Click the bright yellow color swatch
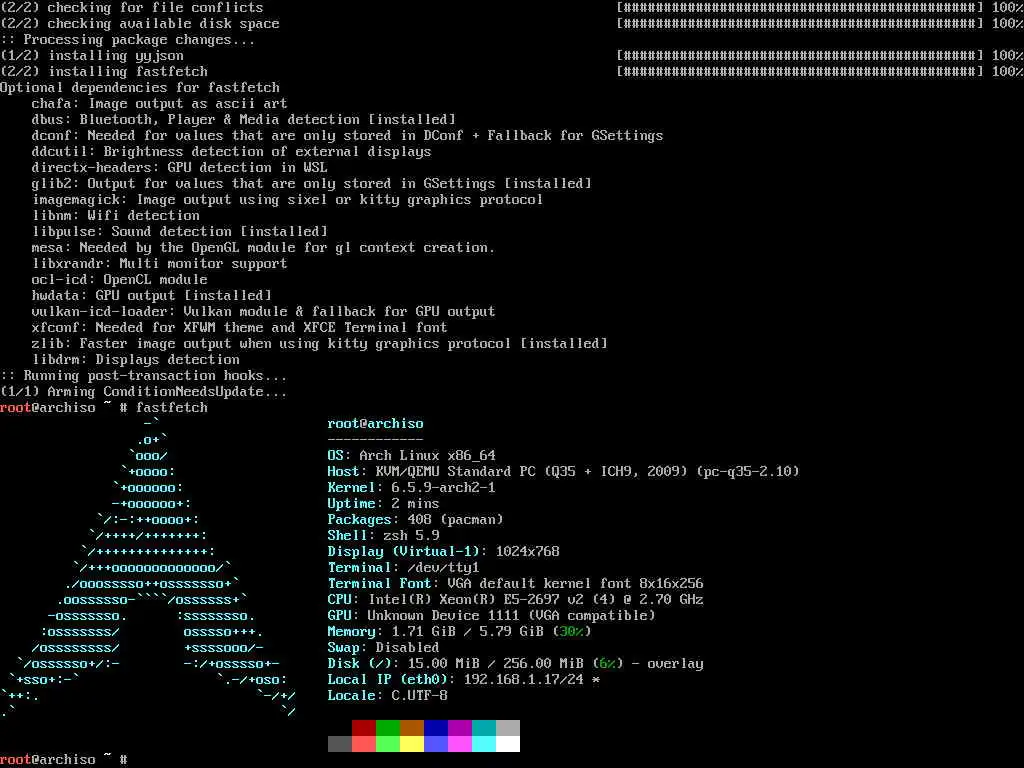This screenshot has width=1024, height=768. [412, 744]
